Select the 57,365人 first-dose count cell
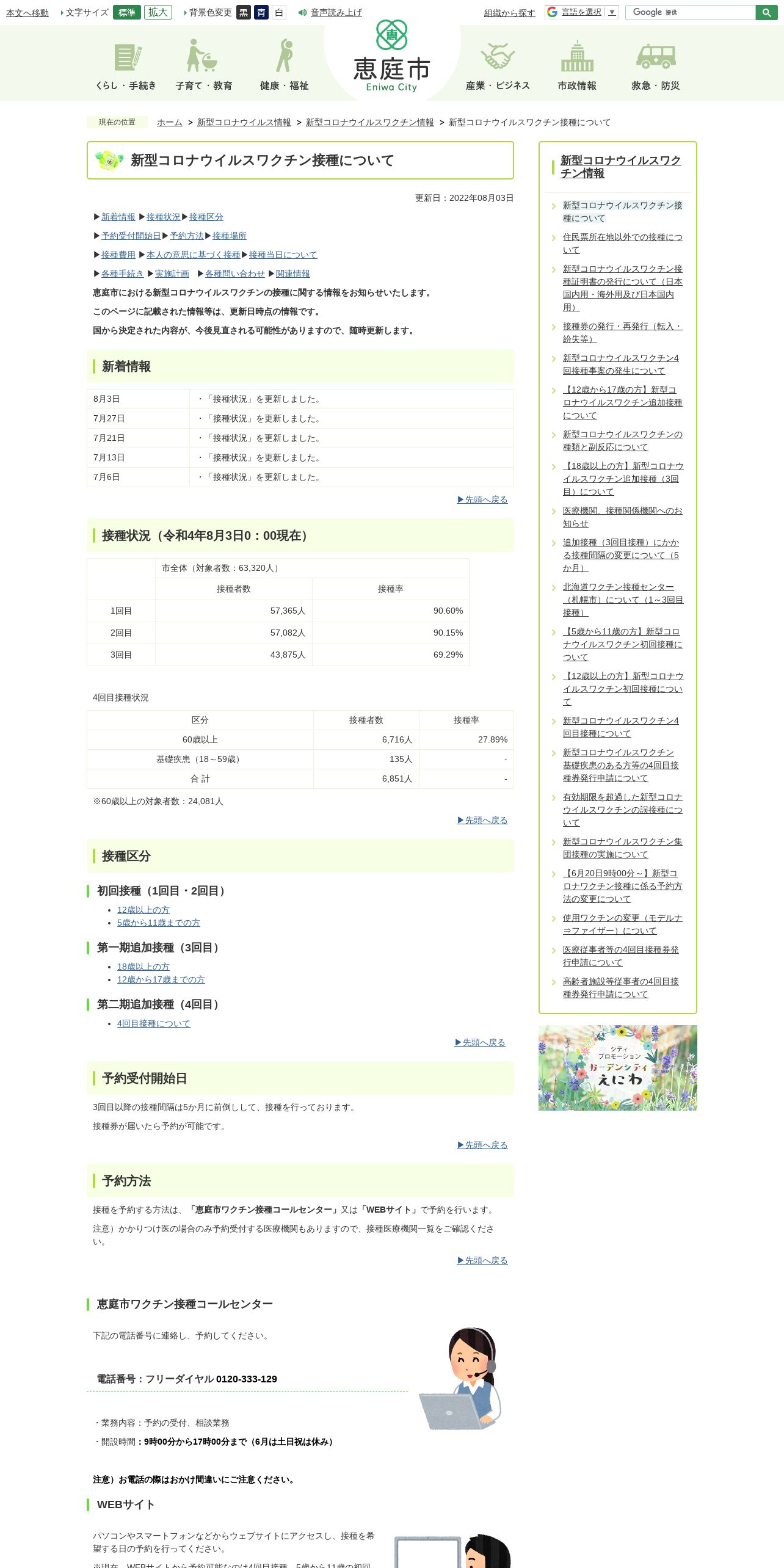784x1568 pixels. (x=234, y=611)
